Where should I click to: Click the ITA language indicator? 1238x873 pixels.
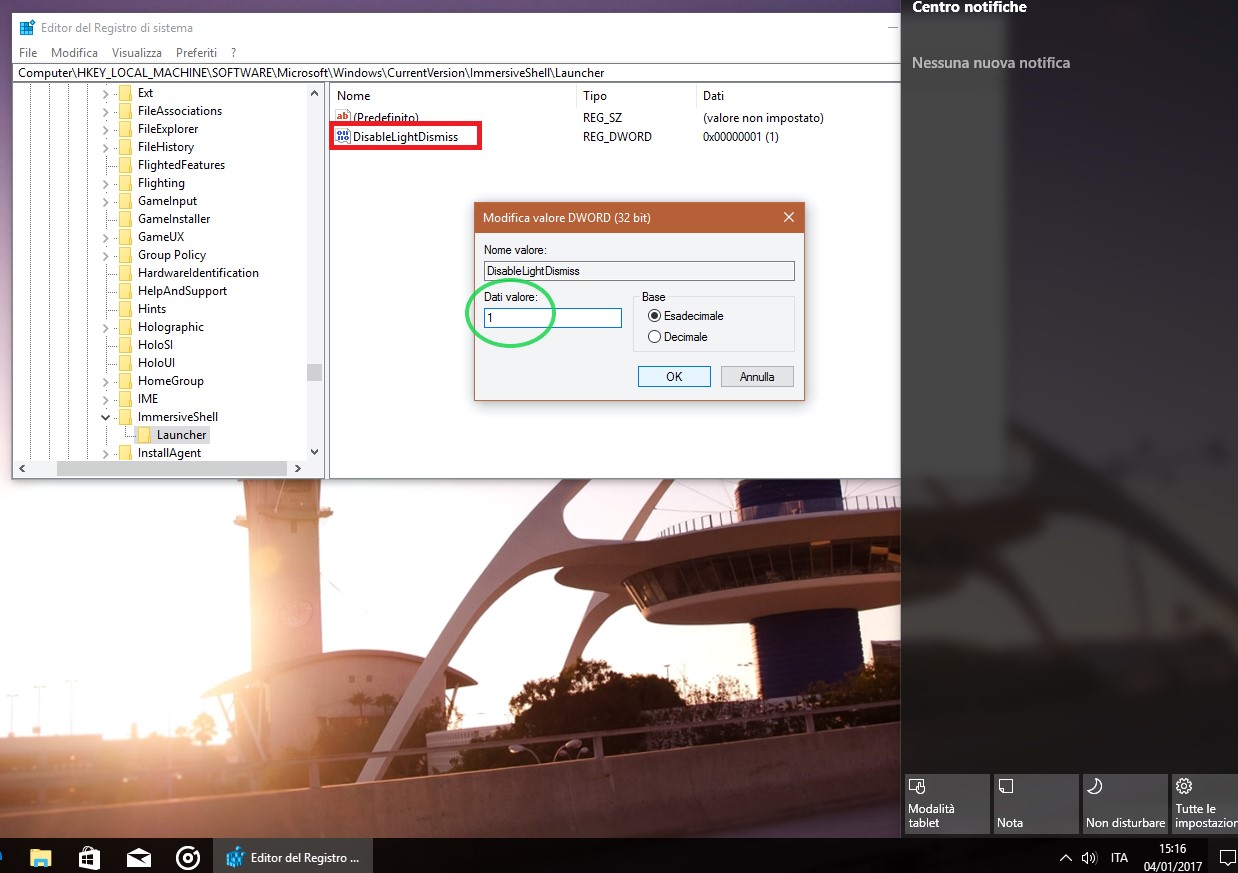pos(1119,858)
